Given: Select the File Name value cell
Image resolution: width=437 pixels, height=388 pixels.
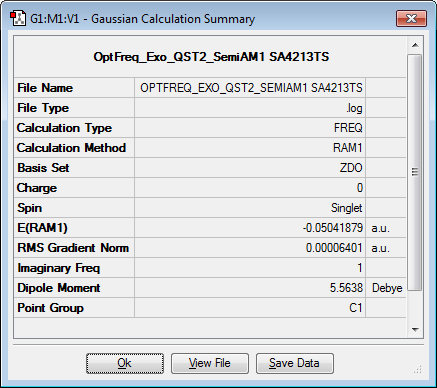Looking at the screenshot, I should point(250,88).
